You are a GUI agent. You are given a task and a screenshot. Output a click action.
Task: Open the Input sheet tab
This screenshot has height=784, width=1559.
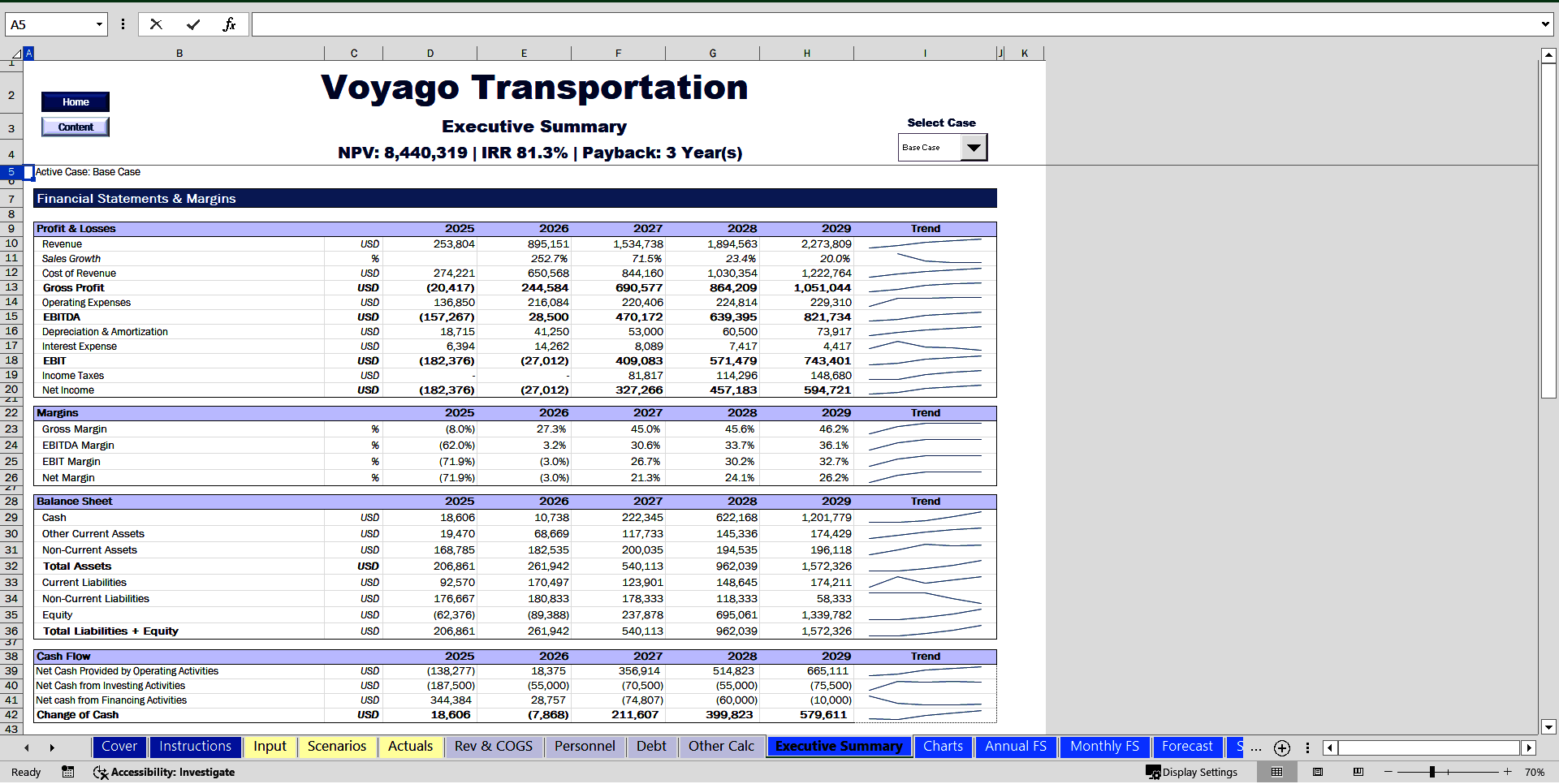(x=270, y=746)
